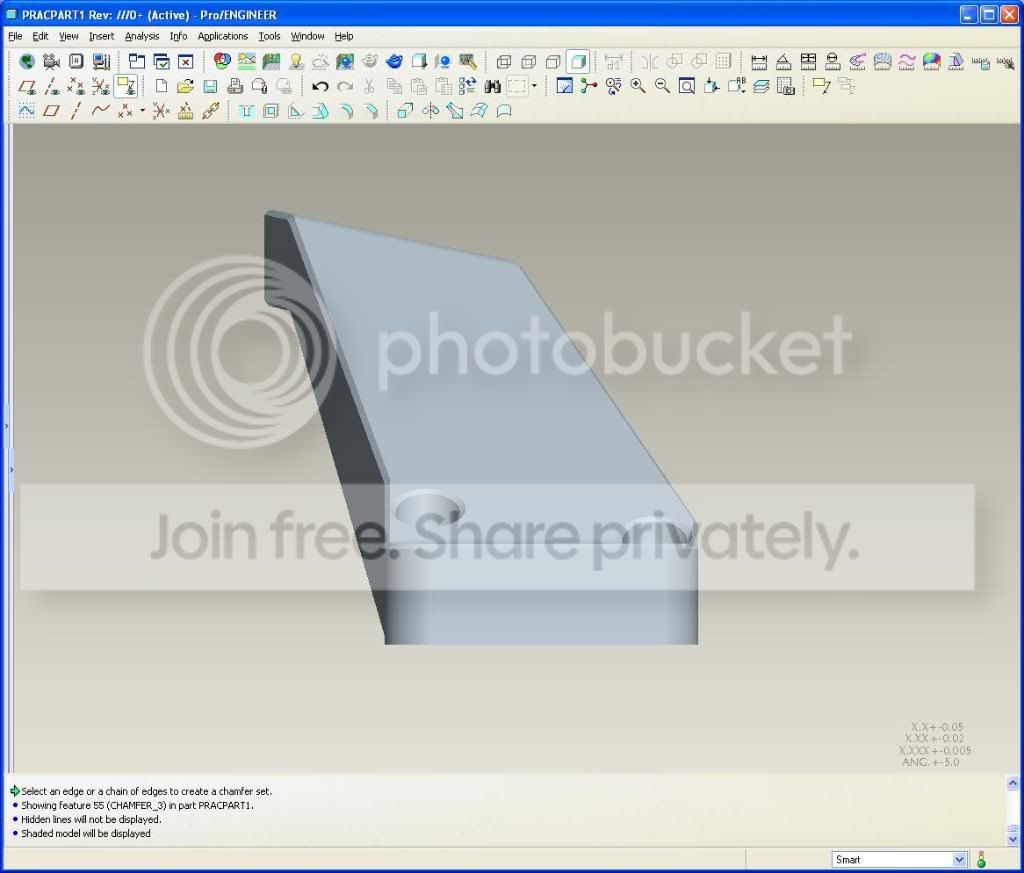Create a new file with New icon

[x=161, y=86]
